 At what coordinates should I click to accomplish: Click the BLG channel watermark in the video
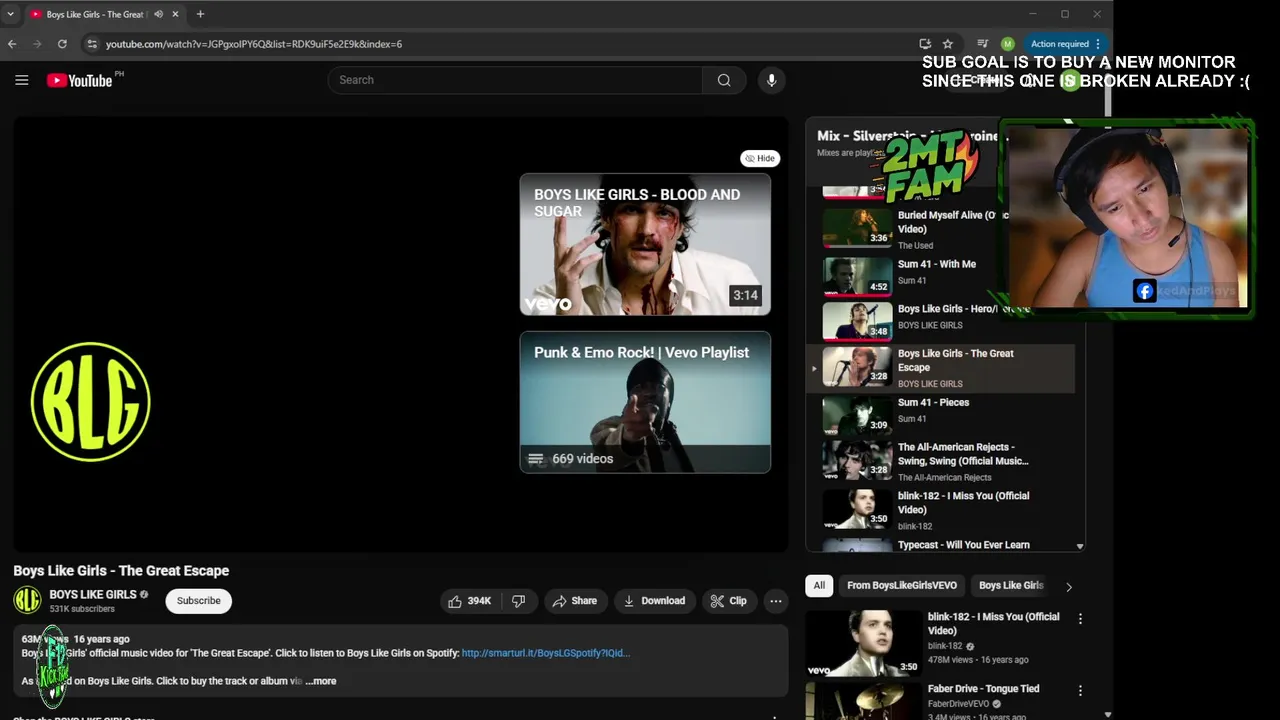tap(91, 401)
